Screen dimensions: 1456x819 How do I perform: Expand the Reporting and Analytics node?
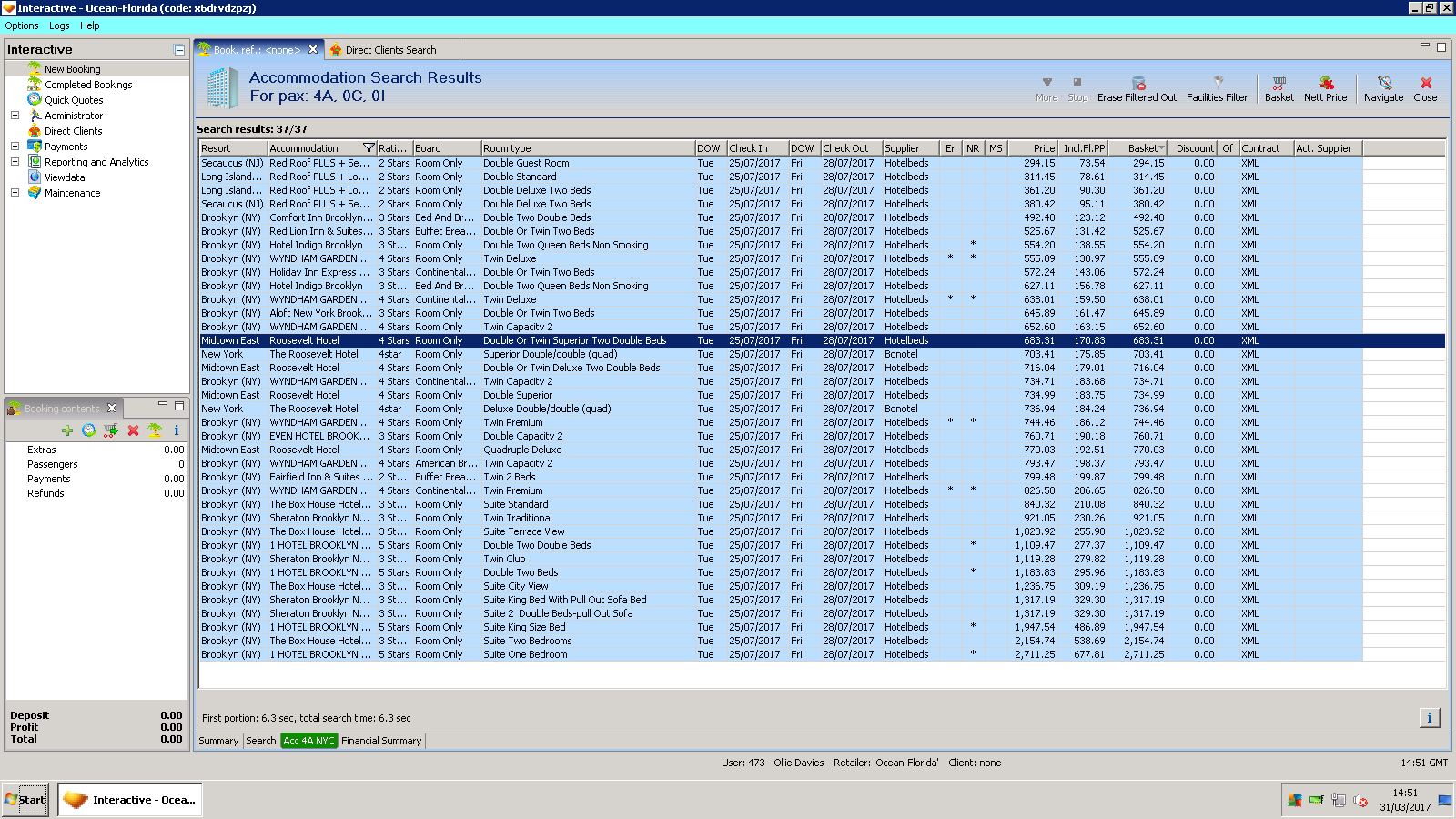(x=15, y=162)
